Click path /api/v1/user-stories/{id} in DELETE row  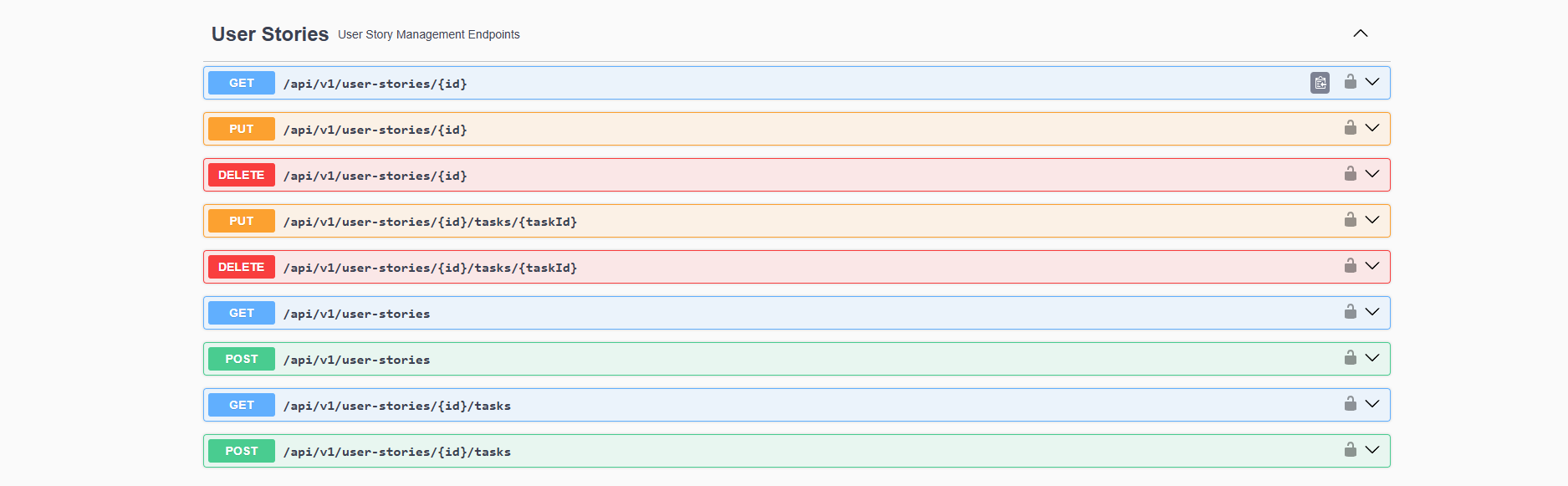[375, 176]
